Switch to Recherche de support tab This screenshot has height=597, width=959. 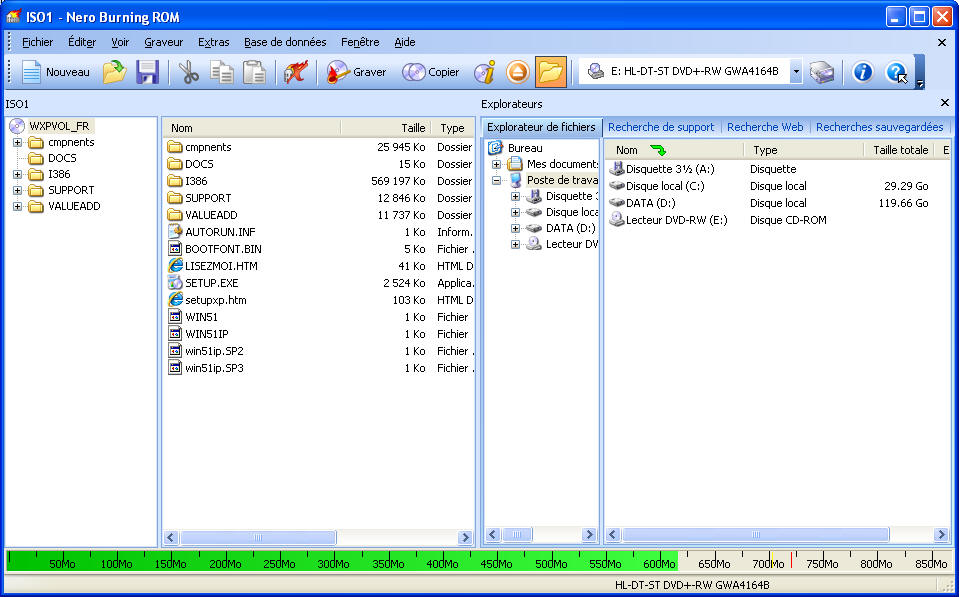click(x=661, y=127)
